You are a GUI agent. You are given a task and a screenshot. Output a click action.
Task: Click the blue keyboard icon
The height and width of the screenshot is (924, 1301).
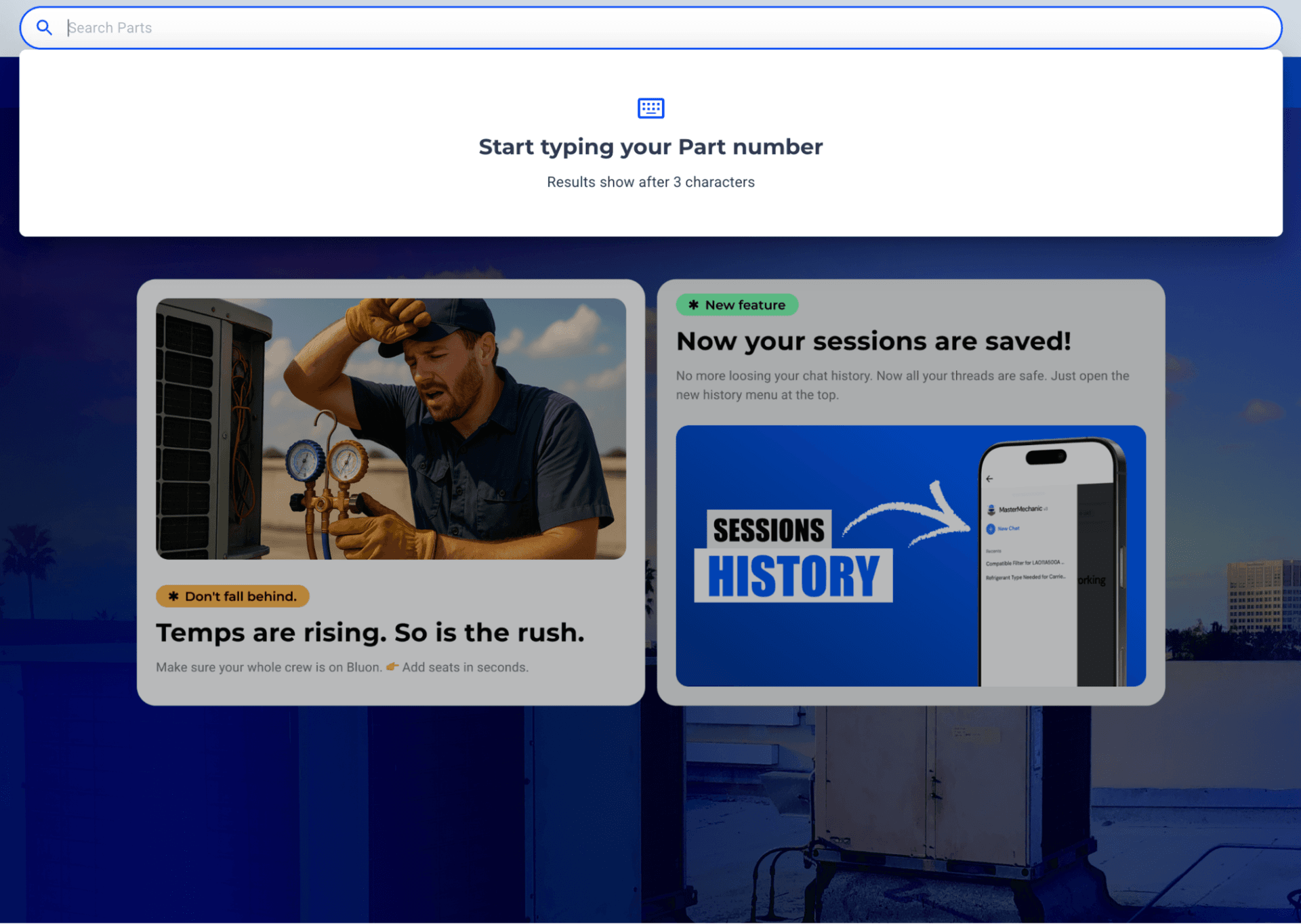pos(650,108)
